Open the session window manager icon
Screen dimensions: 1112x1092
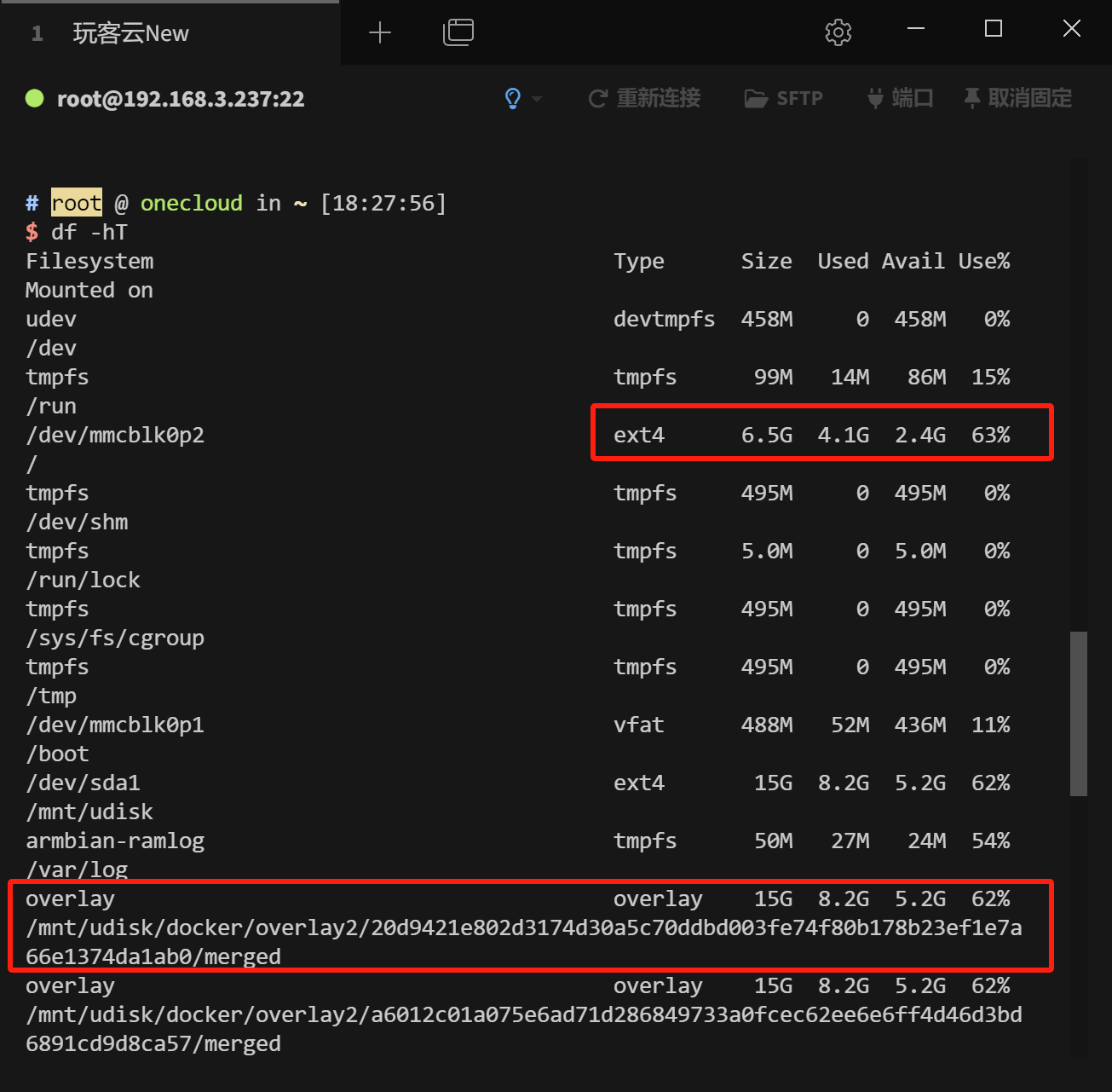[458, 32]
